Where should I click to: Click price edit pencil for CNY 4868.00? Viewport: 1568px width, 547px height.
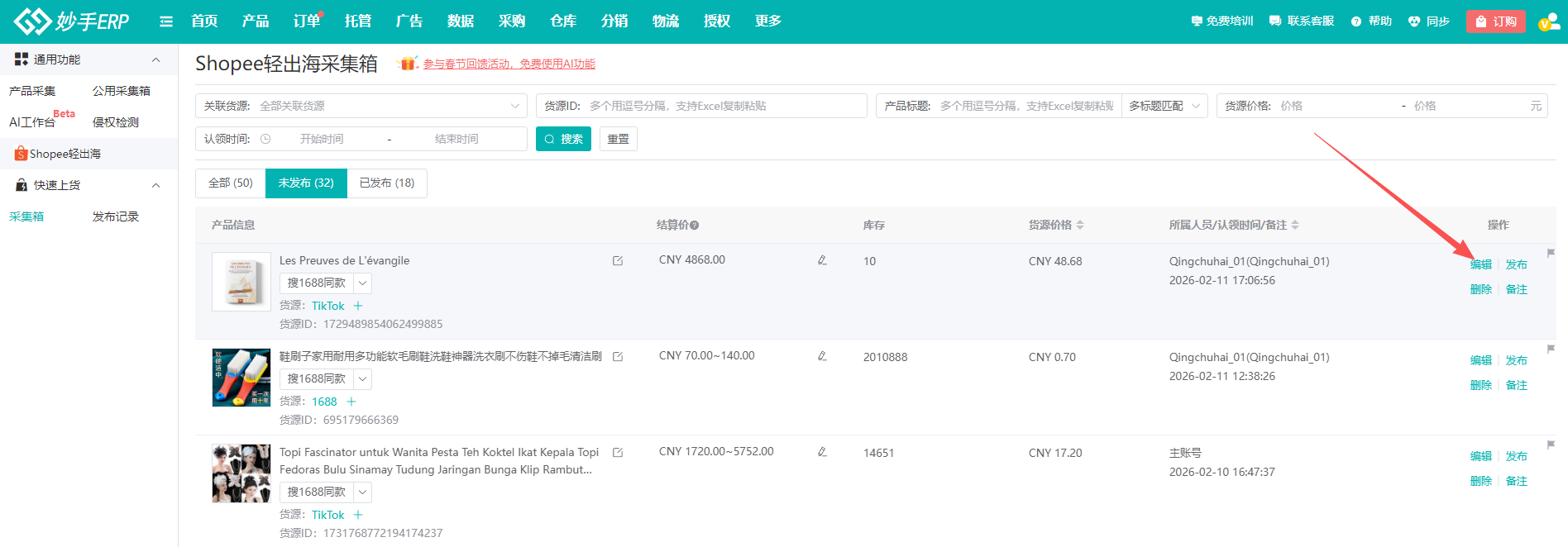822,260
